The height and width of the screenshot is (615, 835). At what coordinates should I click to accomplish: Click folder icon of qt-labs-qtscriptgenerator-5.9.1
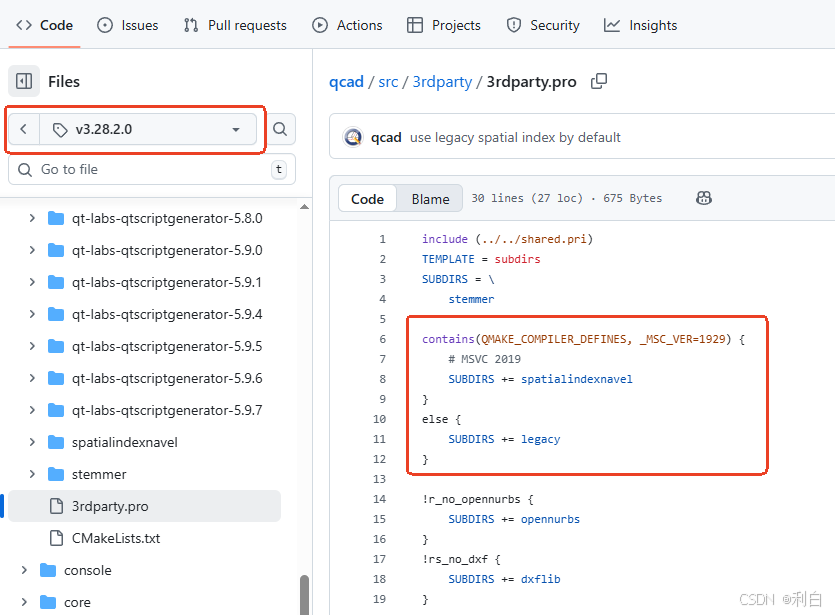56,282
